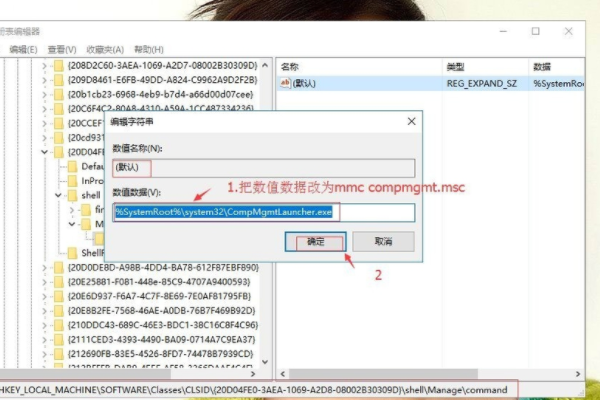
Task: Click the 数值名称 field showing (默认)
Action: (264, 168)
